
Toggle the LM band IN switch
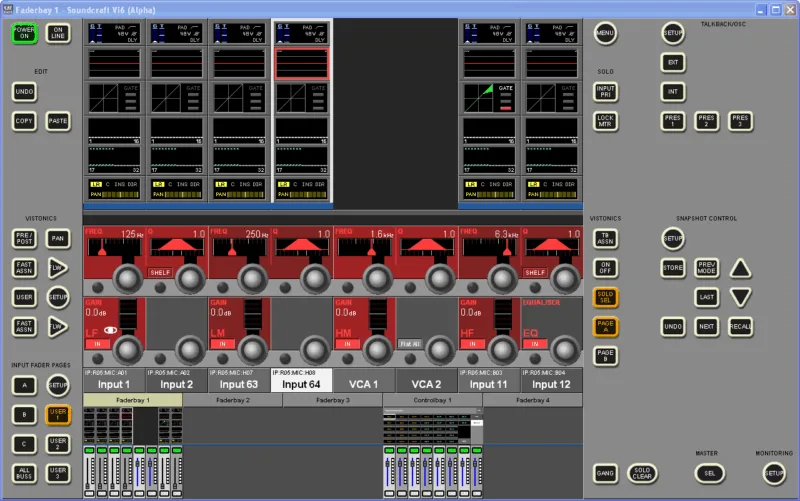222,344
